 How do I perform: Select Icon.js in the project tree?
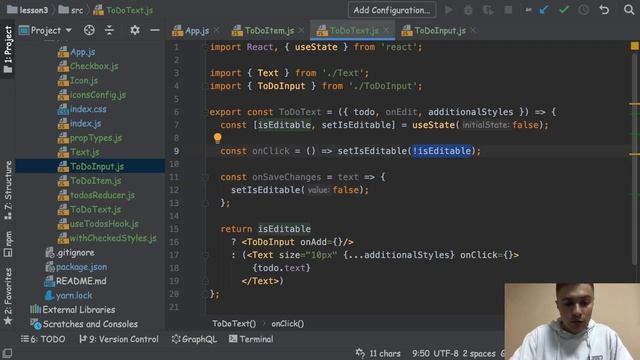[78, 80]
